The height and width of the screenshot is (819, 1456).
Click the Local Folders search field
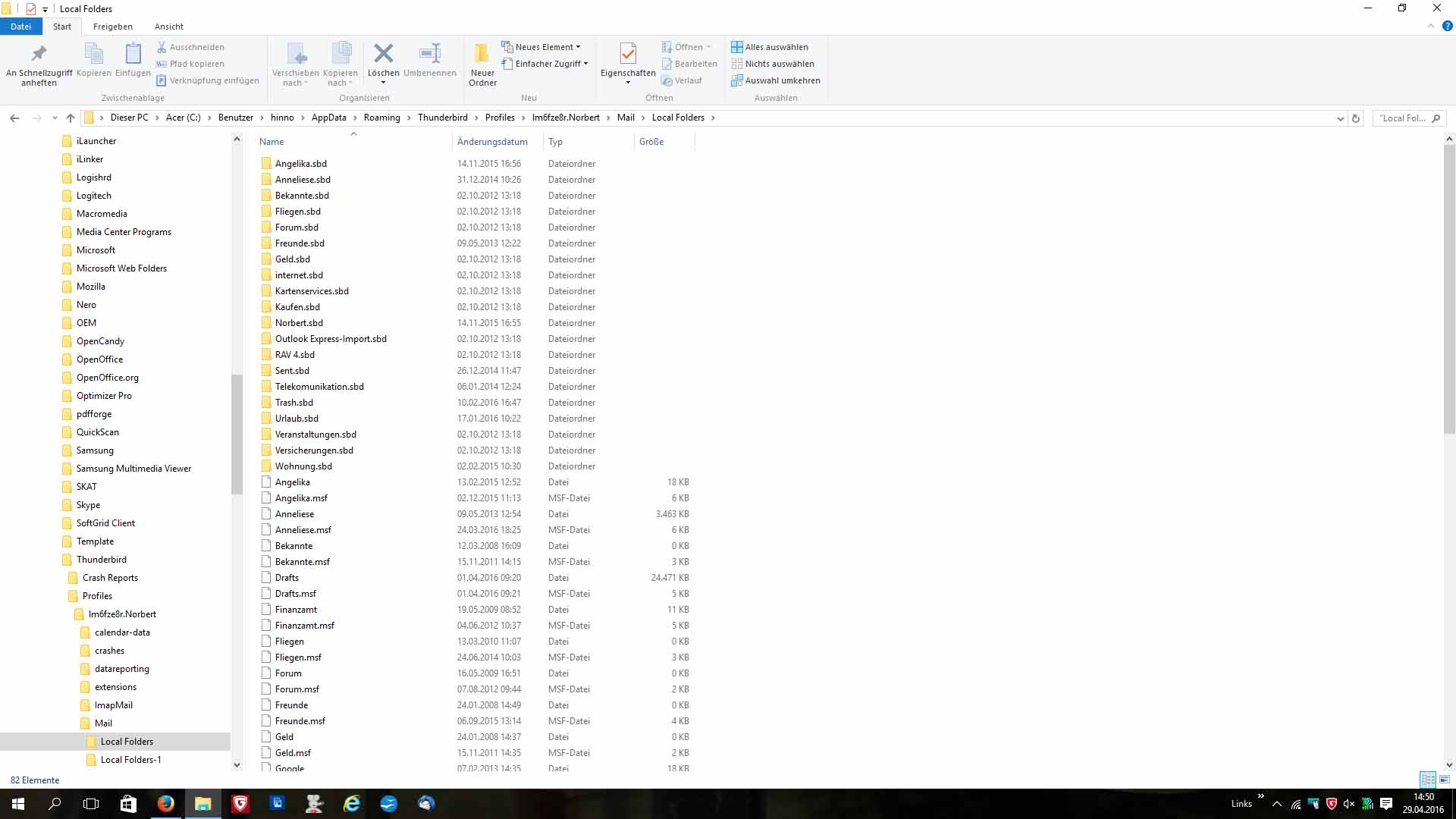pos(1403,118)
